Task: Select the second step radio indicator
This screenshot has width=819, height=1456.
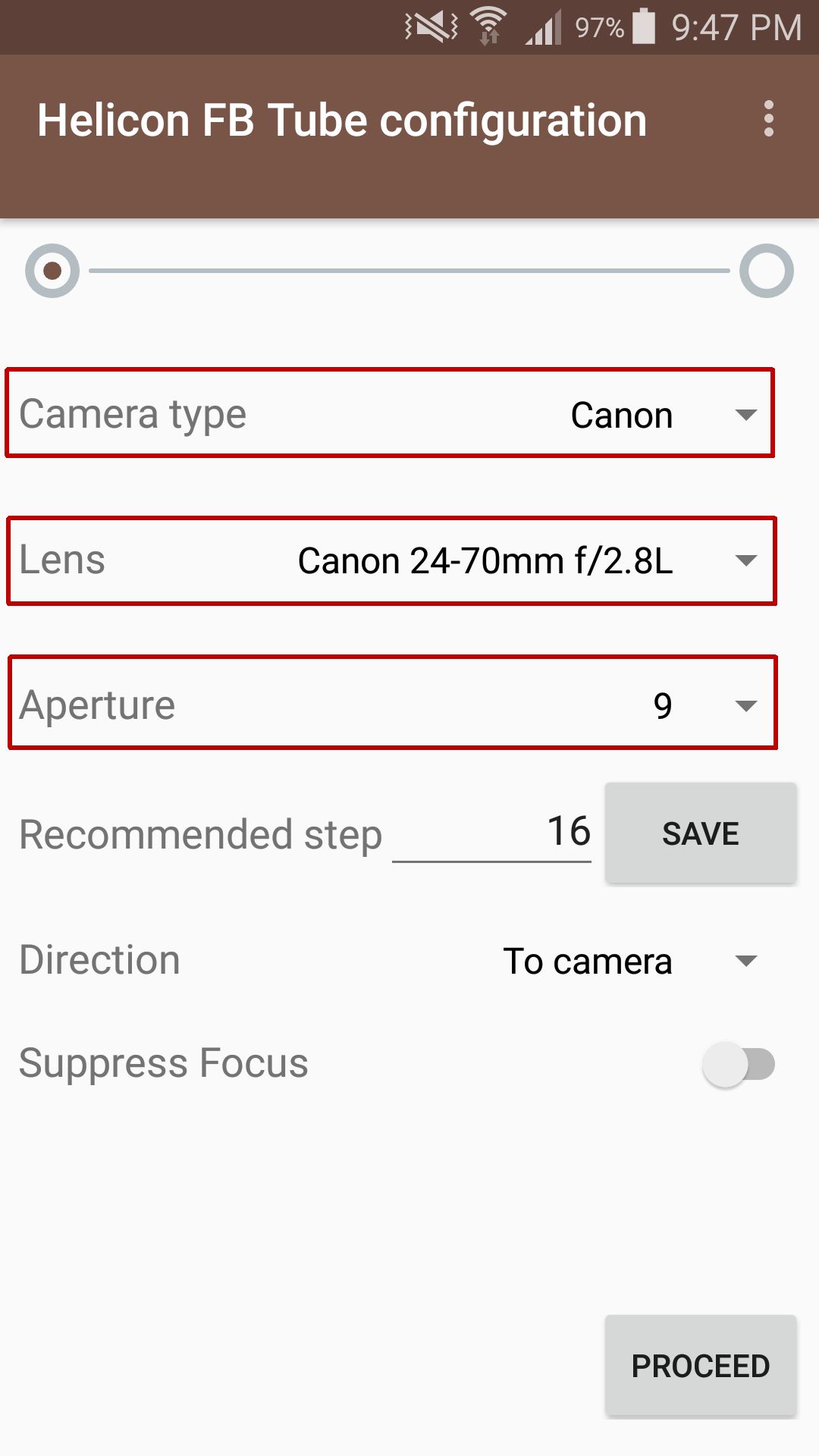Action: tap(767, 271)
